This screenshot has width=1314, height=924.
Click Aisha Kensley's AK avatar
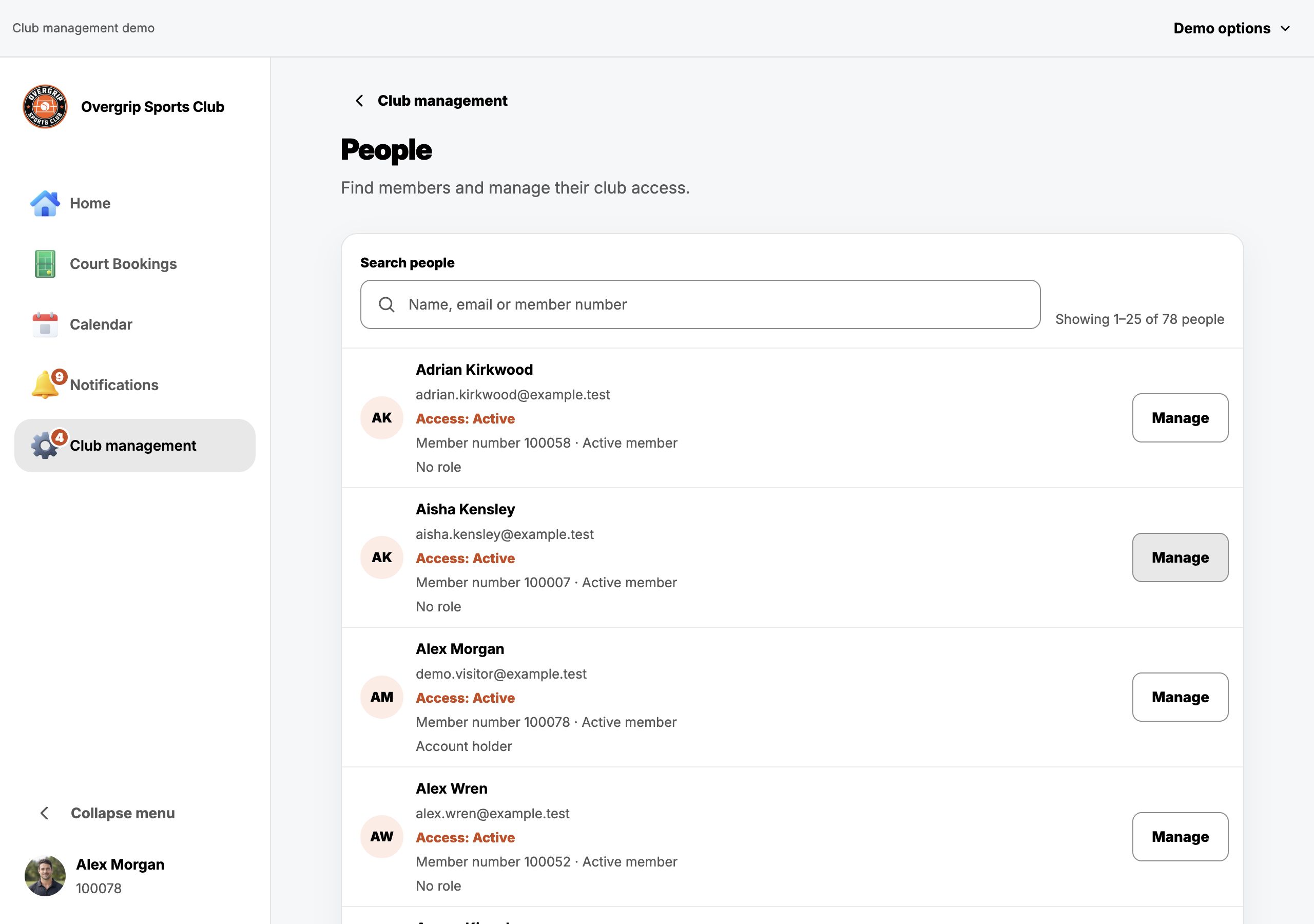tap(382, 557)
